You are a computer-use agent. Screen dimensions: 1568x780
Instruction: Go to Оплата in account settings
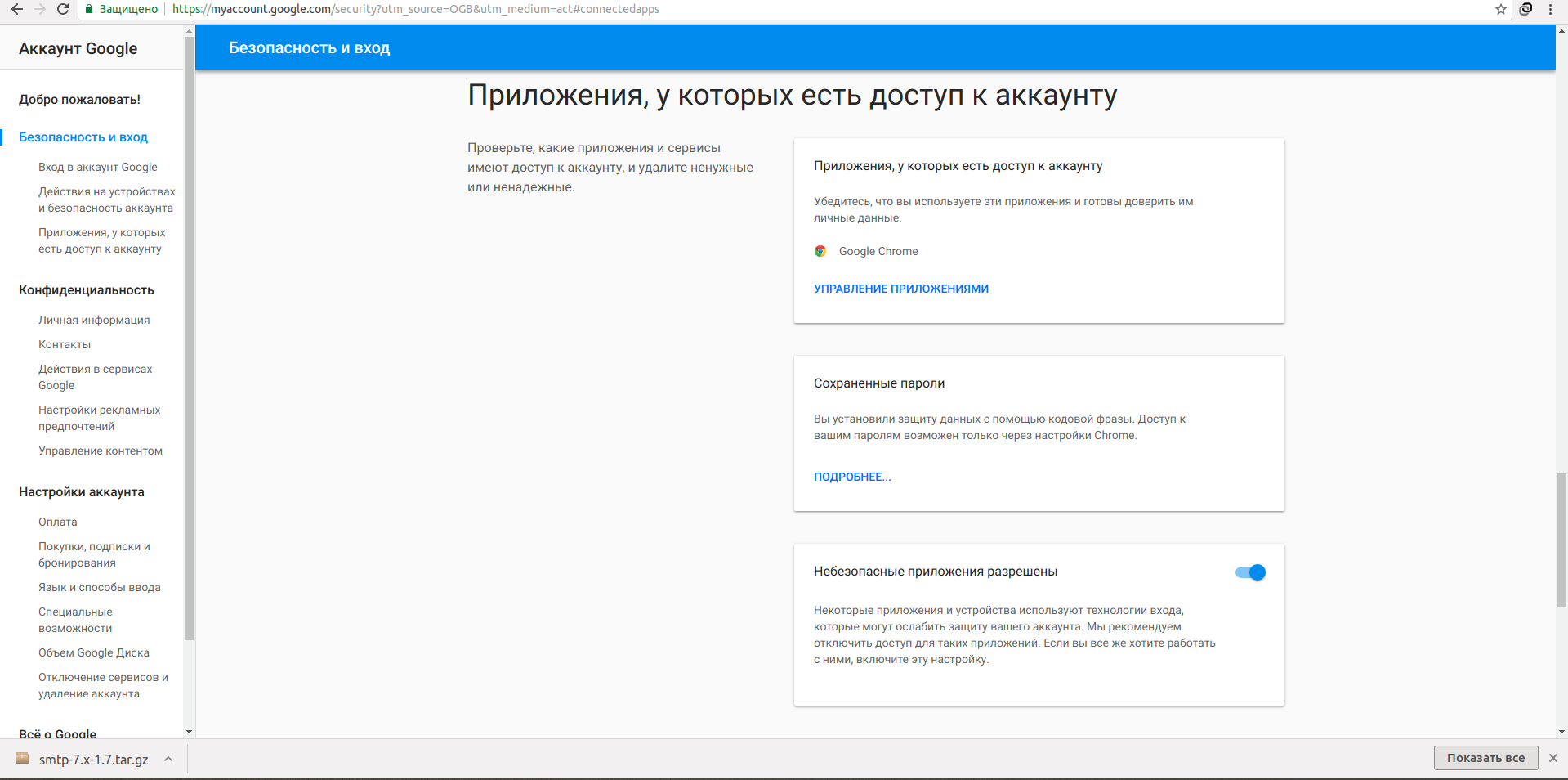pyautogui.click(x=58, y=522)
